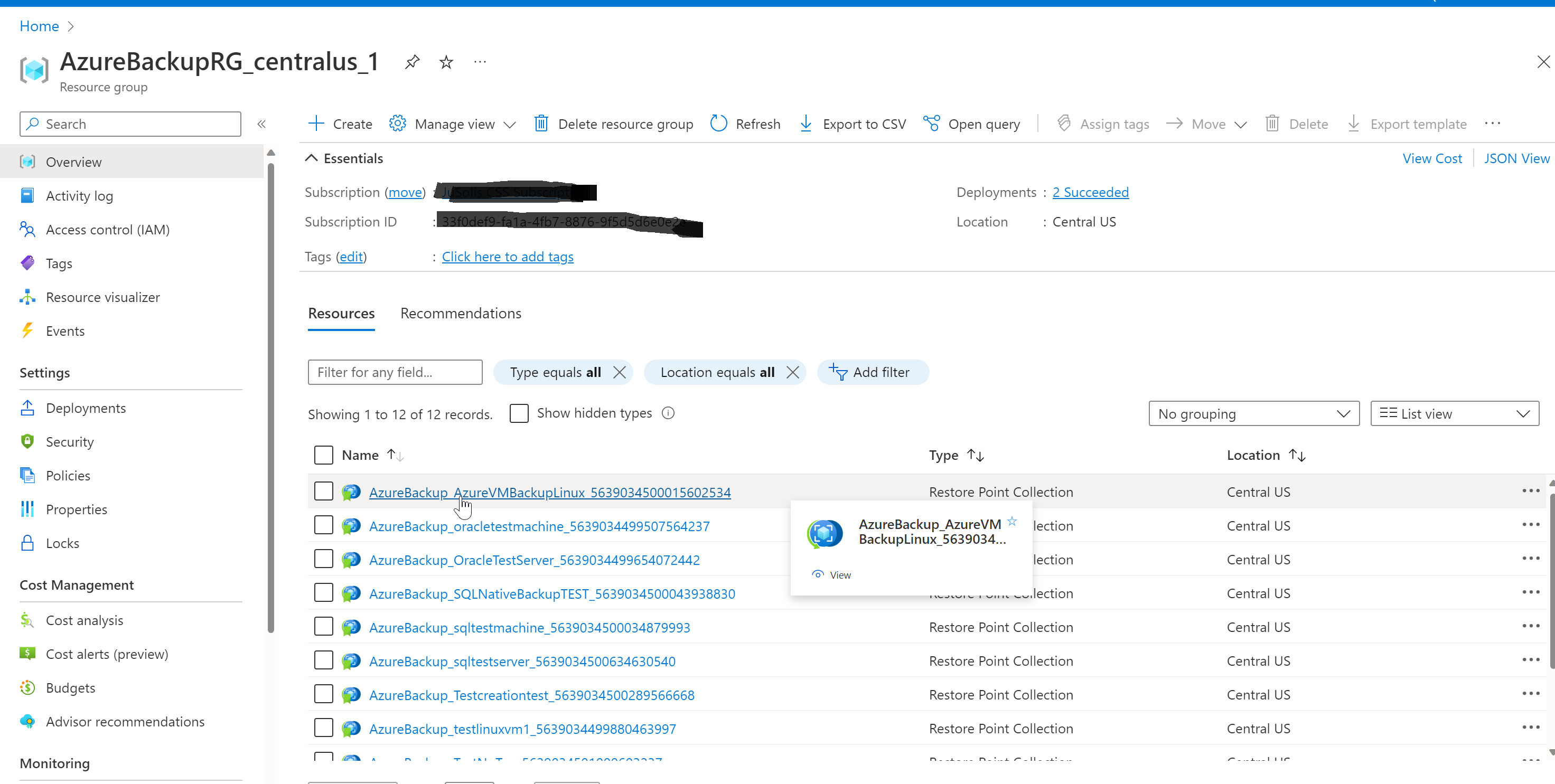Viewport: 1555px width, 784px height.
Task: Open context menu for AzureBackup_AzureVMBackupLinux row
Action: point(1530,490)
